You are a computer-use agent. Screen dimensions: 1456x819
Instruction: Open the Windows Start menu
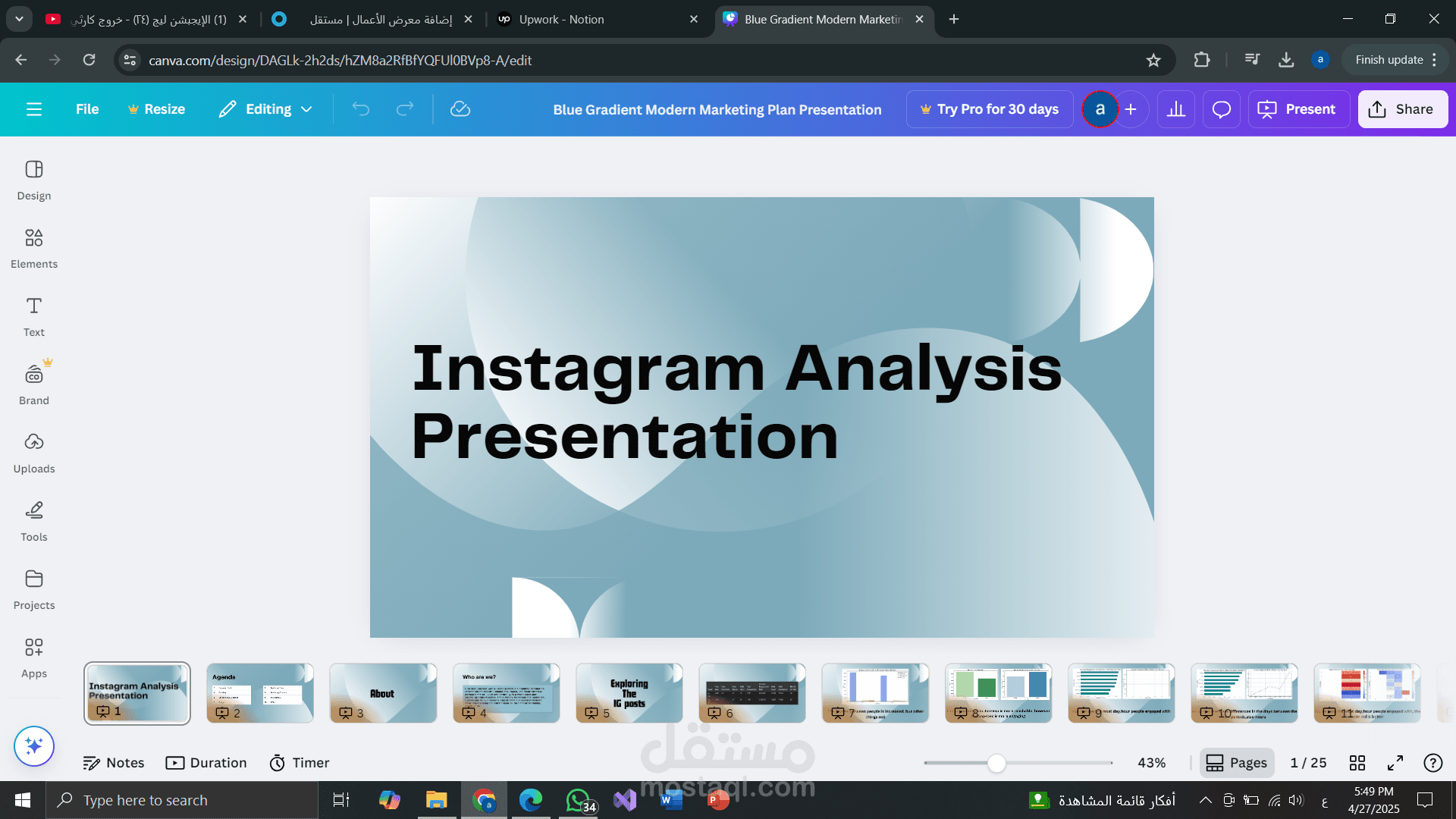pos(23,800)
